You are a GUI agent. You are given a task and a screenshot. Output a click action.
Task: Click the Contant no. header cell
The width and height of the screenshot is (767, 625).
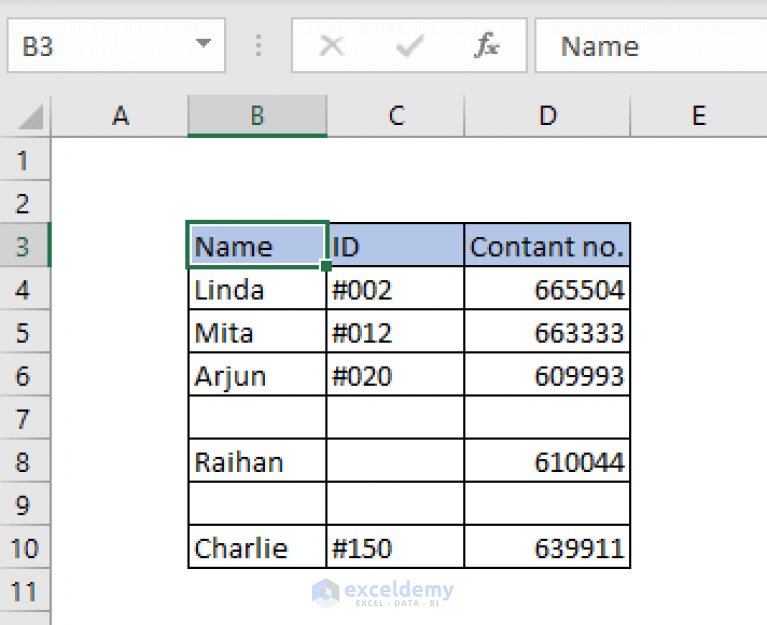pos(547,245)
